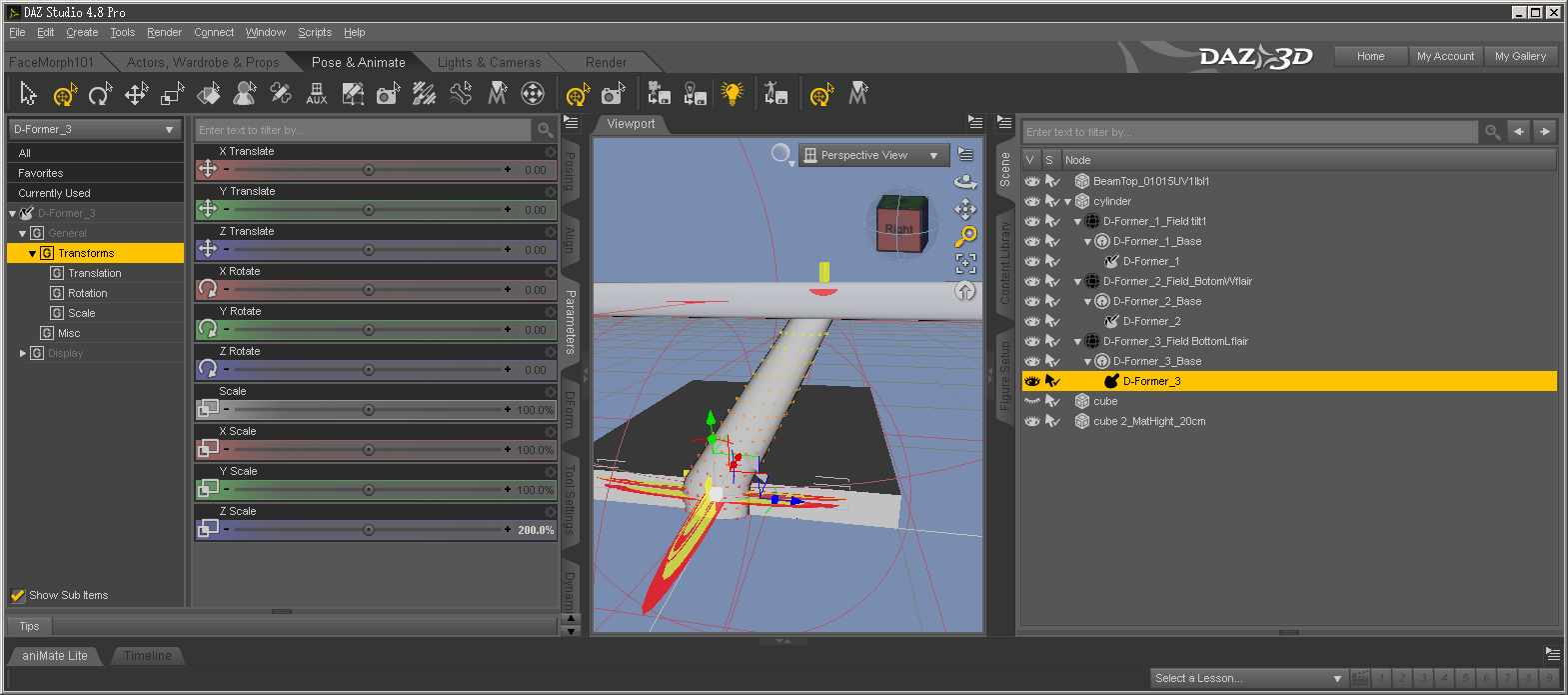Toggle visibility eye for BeamTop_0101SUV1lbl1
Screen dimensions: 1568x695
[x=1032, y=181]
